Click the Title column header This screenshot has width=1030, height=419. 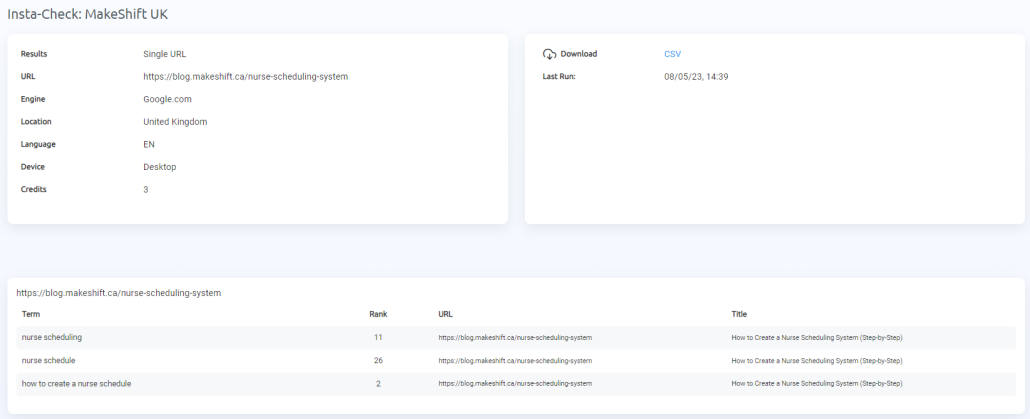coord(739,314)
